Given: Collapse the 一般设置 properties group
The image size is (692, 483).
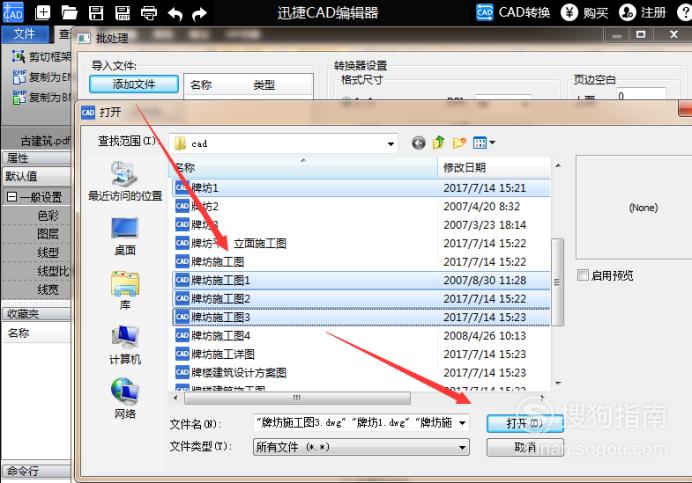Looking at the screenshot, I should click(x=12, y=197).
